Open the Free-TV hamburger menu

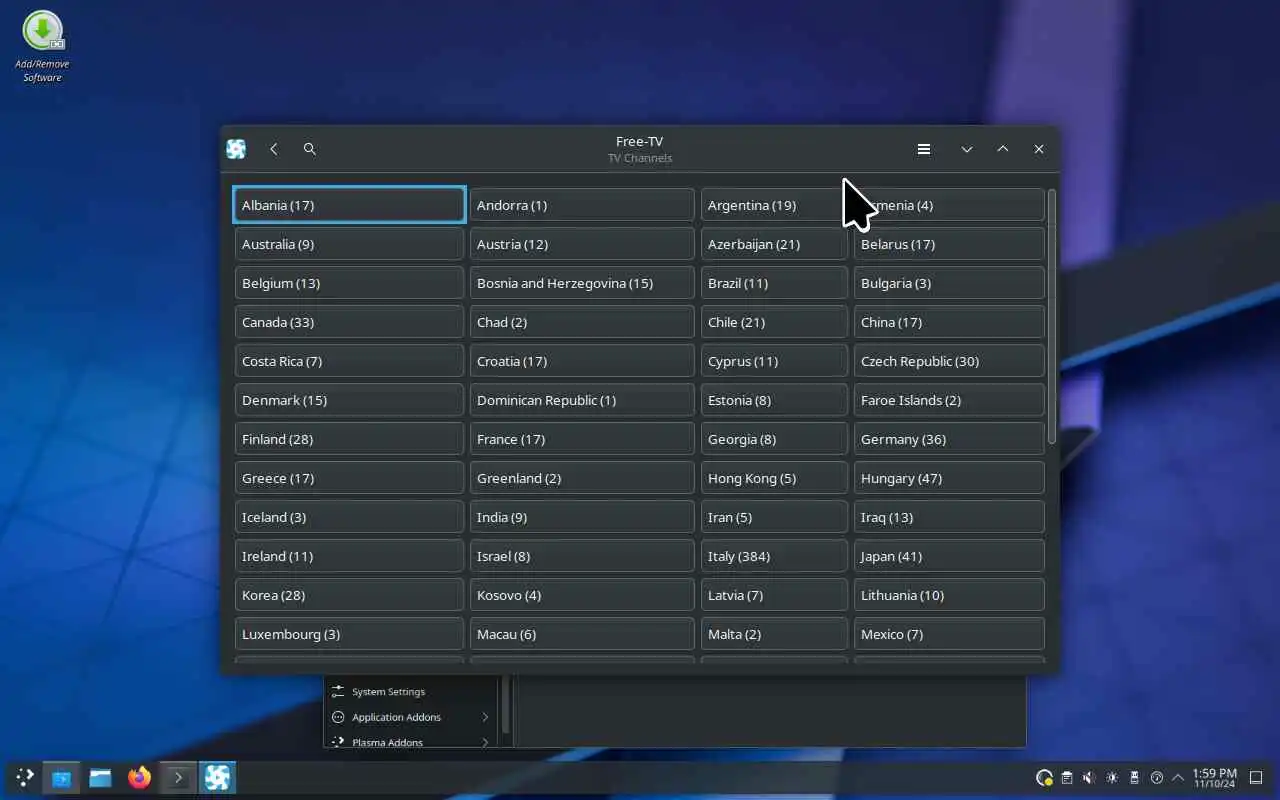[x=924, y=149]
